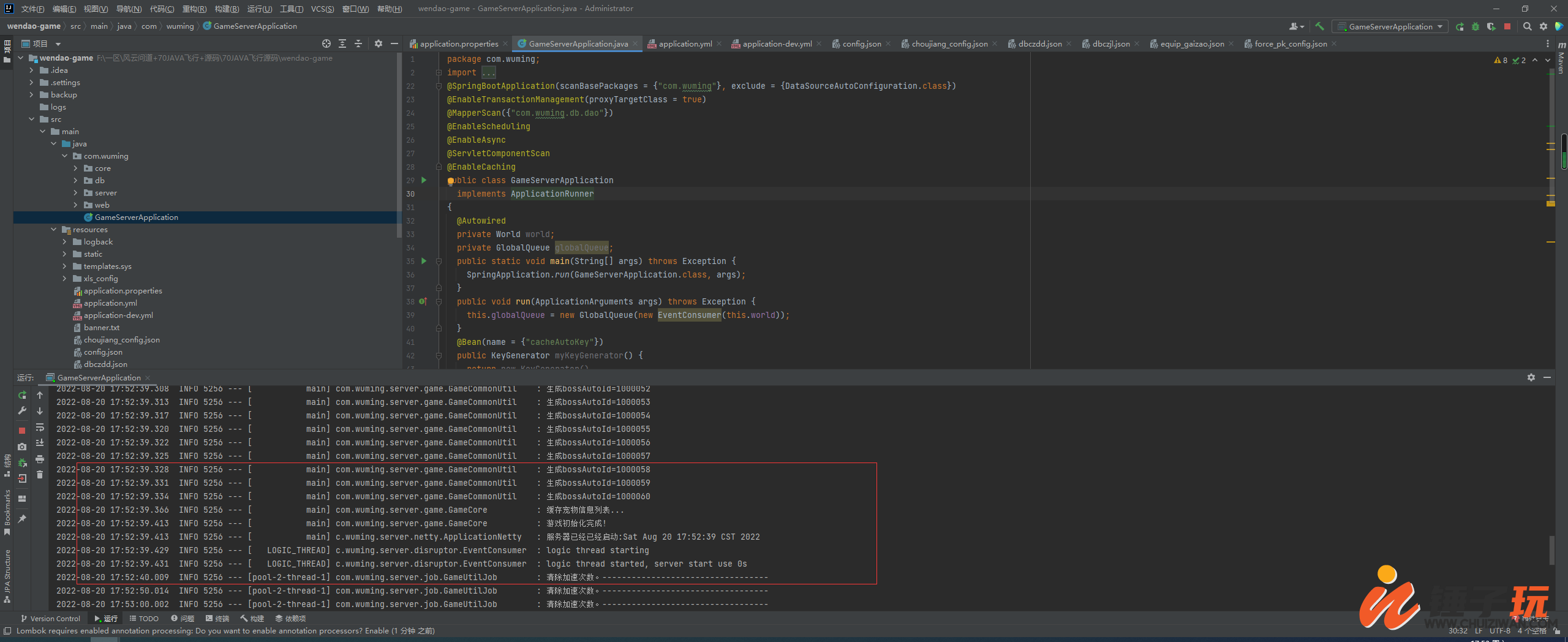Click up arrow in console toolbar
This screenshot has height=642, width=1568.
[40, 395]
